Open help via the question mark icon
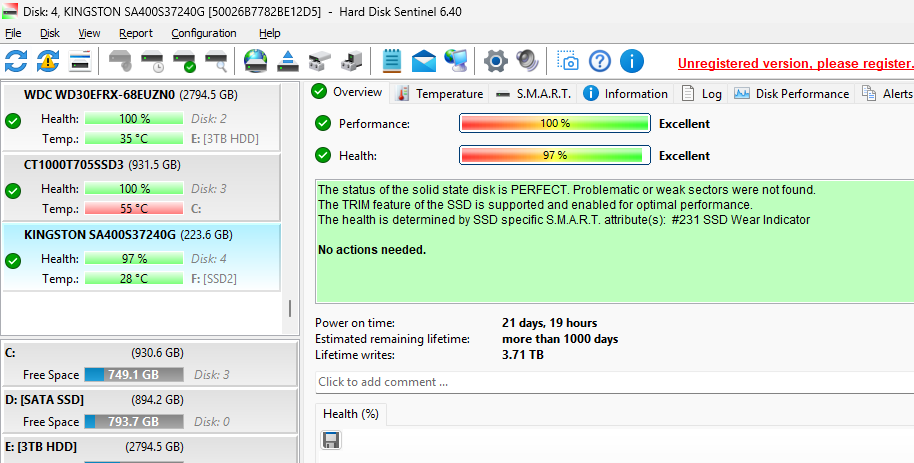Image resolution: width=914 pixels, height=463 pixels. [x=600, y=61]
